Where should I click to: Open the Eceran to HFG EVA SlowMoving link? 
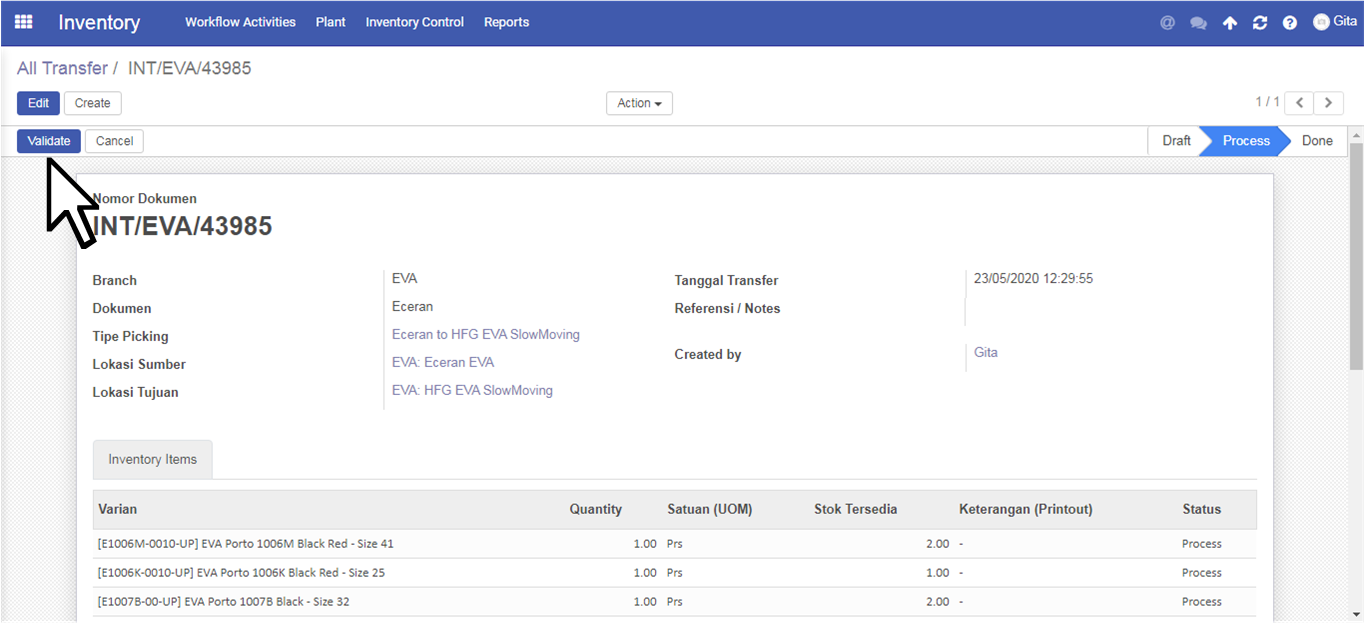coord(486,334)
